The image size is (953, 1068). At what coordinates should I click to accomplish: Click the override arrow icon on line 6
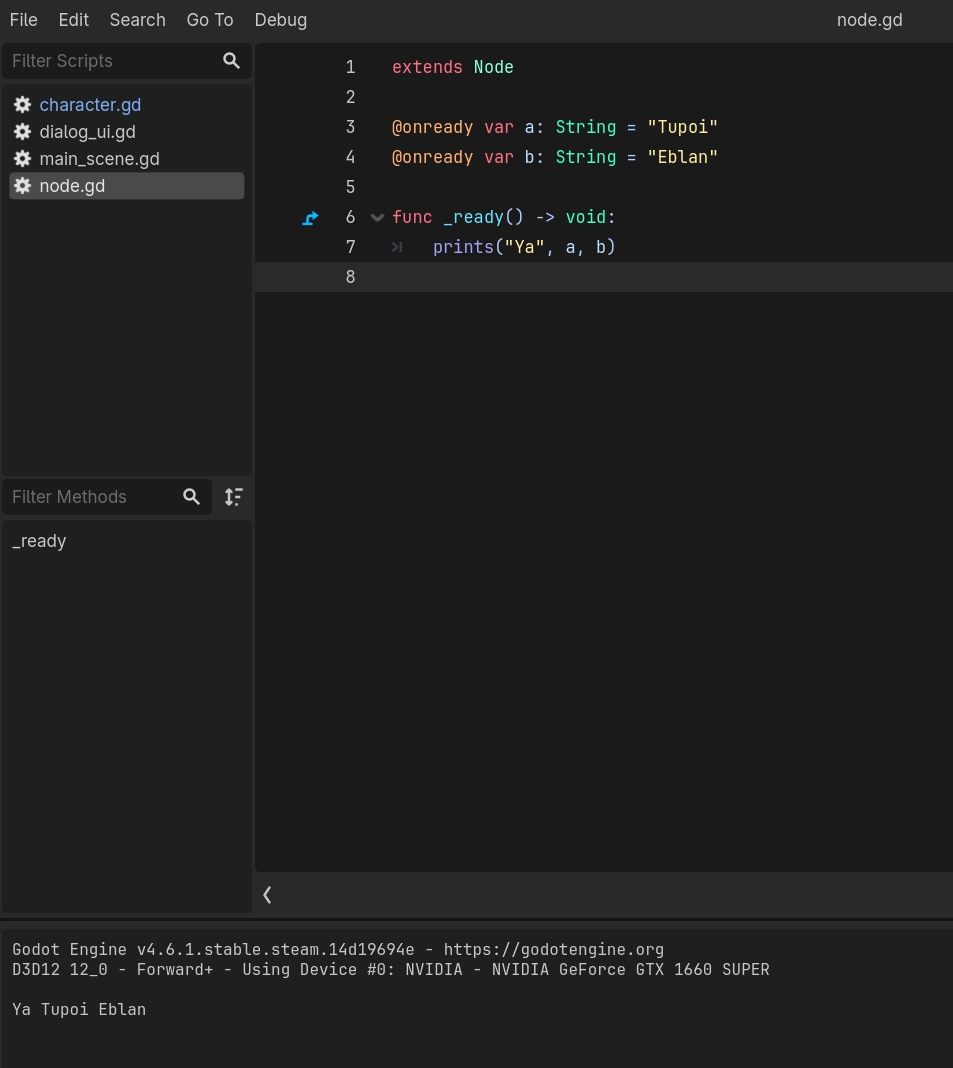(311, 218)
